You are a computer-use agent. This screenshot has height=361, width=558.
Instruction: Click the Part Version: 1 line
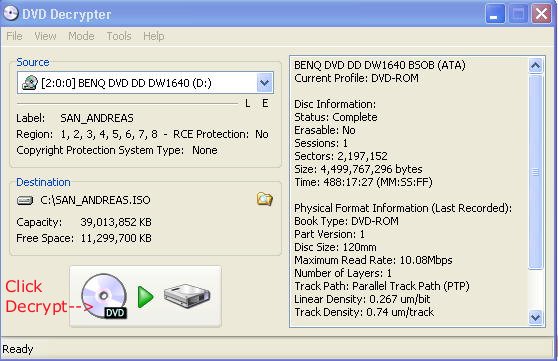(x=329, y=234)
